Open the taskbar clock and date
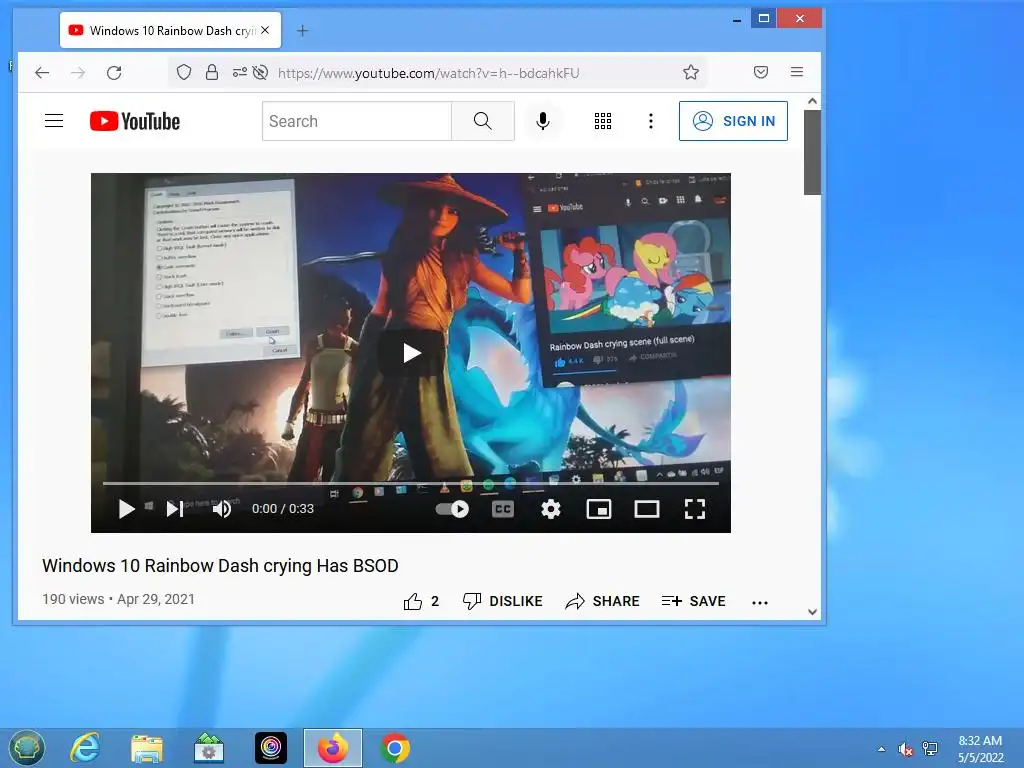The height and width of the screenshot is (768, 1024). (x=980, y=749)
